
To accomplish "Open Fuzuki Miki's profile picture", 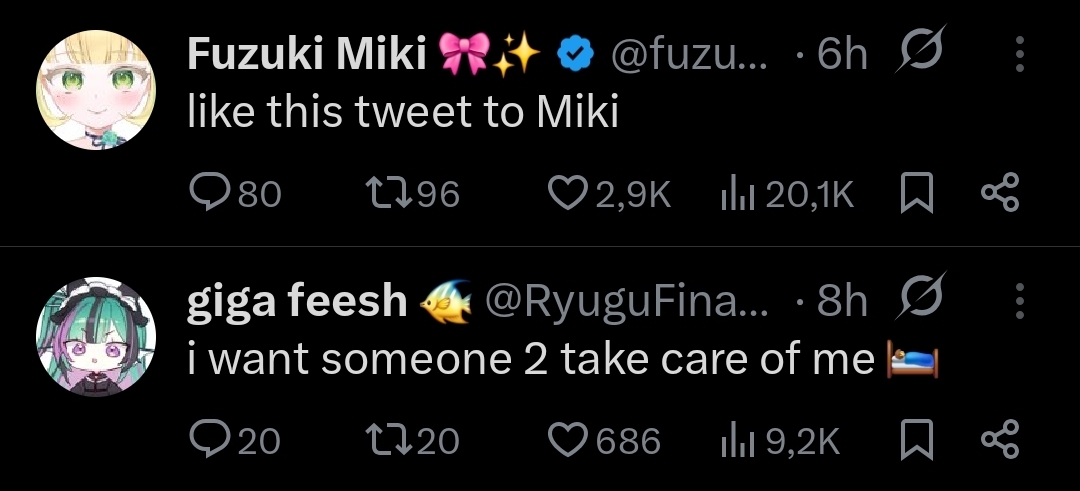I will tap(96, 90).
